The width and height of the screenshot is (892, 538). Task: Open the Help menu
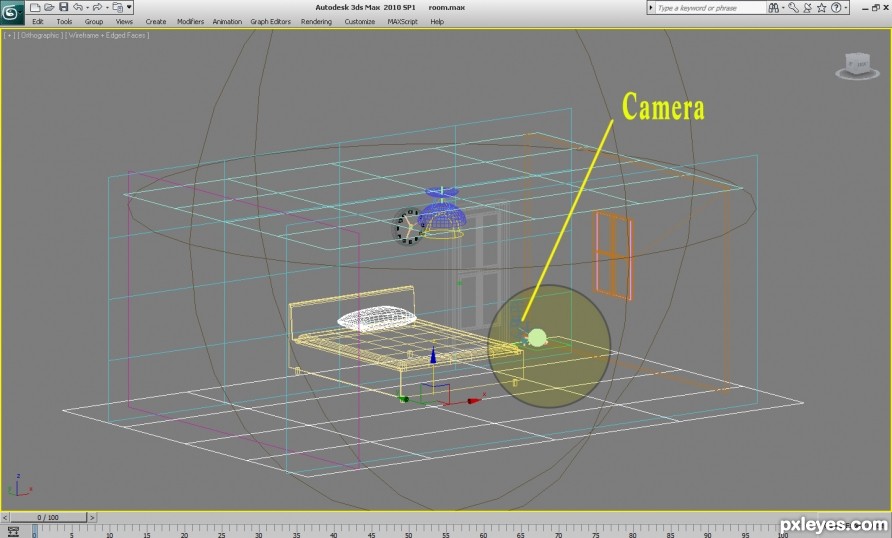click(437, 22)
